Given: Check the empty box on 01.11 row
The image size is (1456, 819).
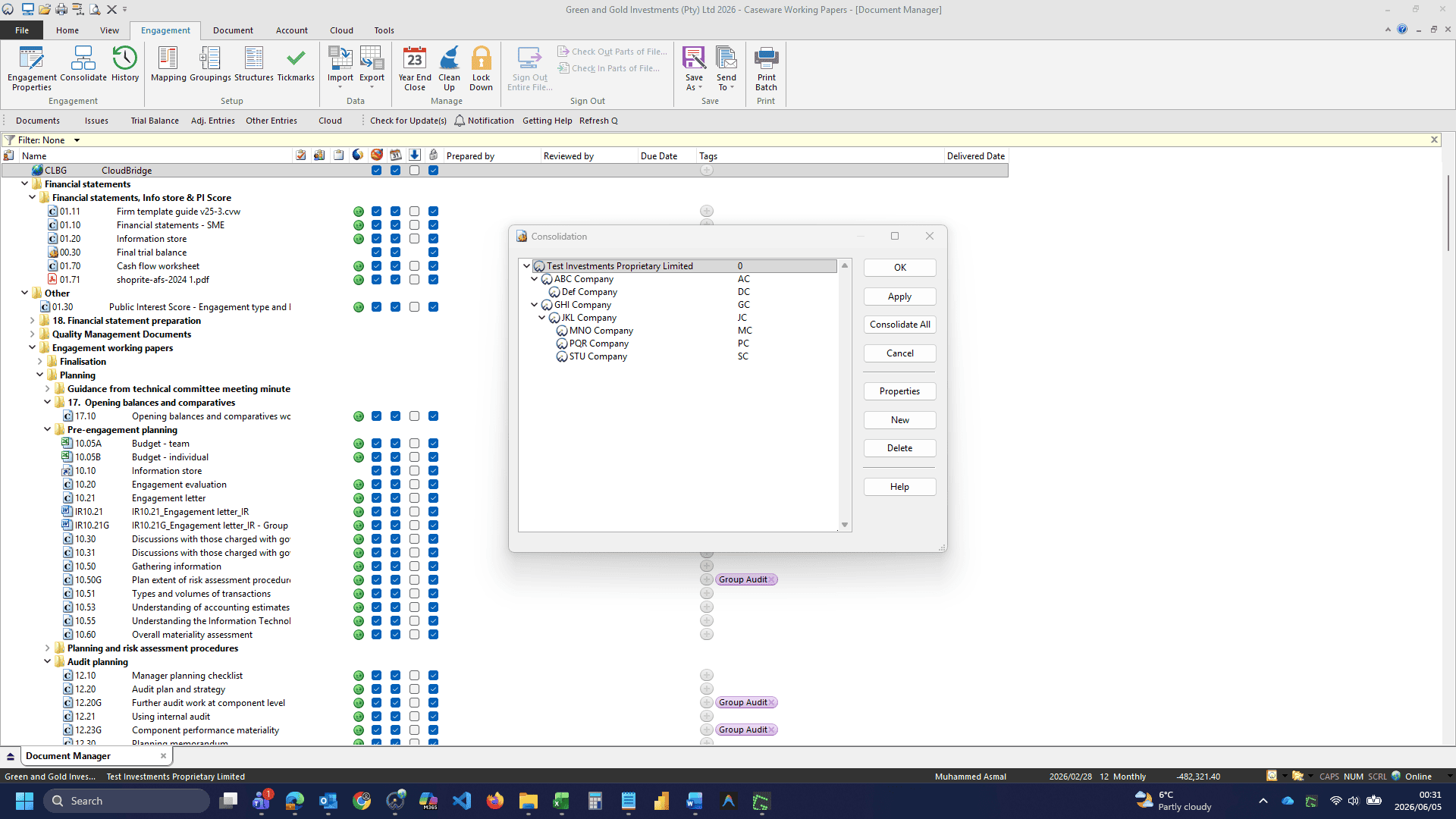Looking at the screenshot, I should 414,212.
